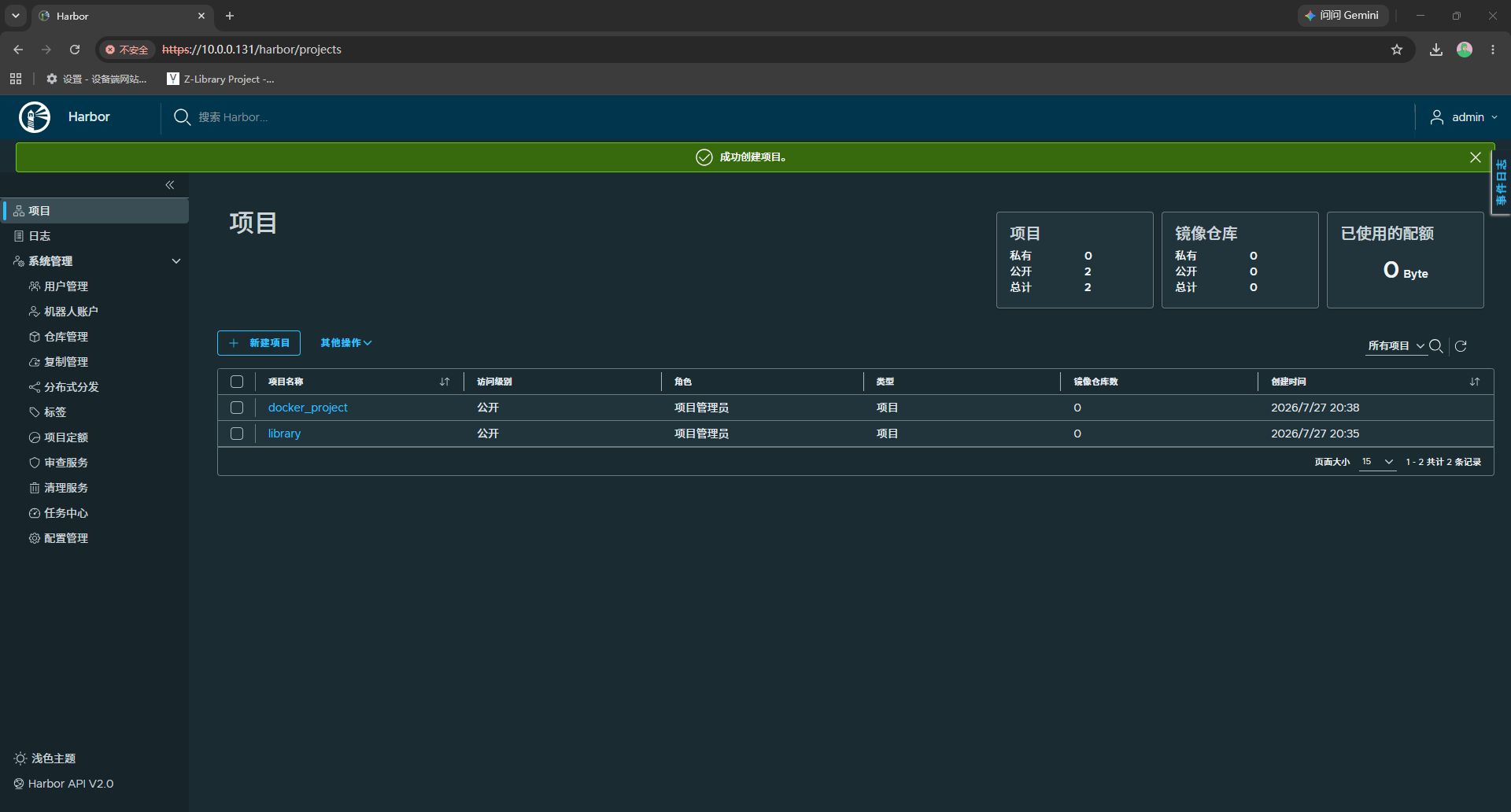Sort by project name column arrows

[445, 382]
